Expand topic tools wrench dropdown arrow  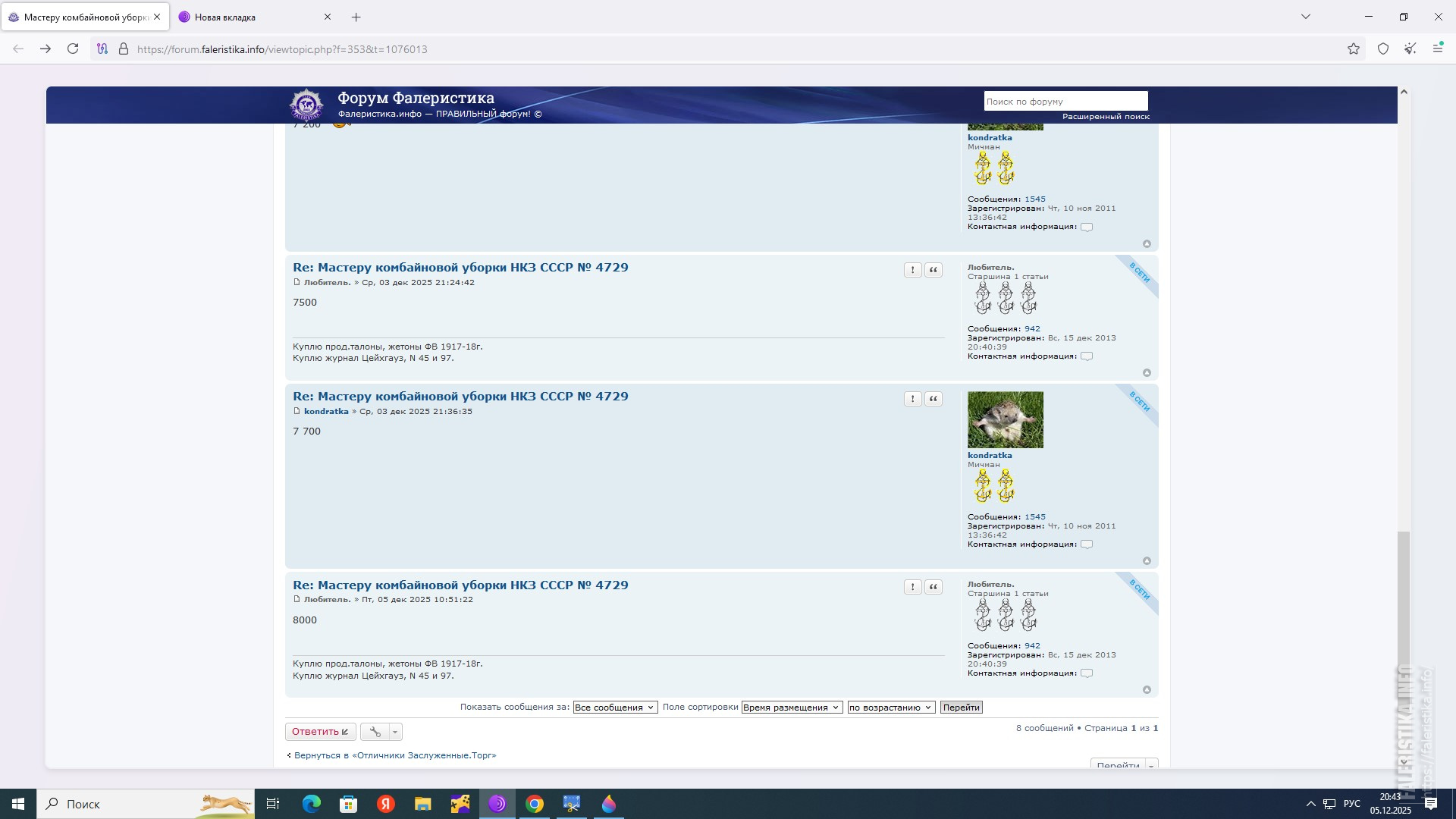click(395, 732)
